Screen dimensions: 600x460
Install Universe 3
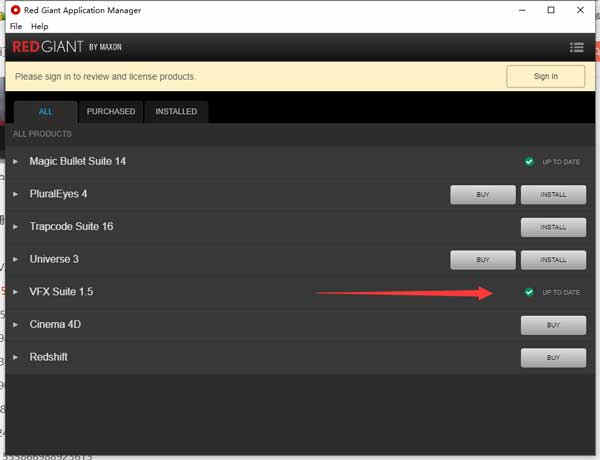pyautogui.click(x=553, y=260)
